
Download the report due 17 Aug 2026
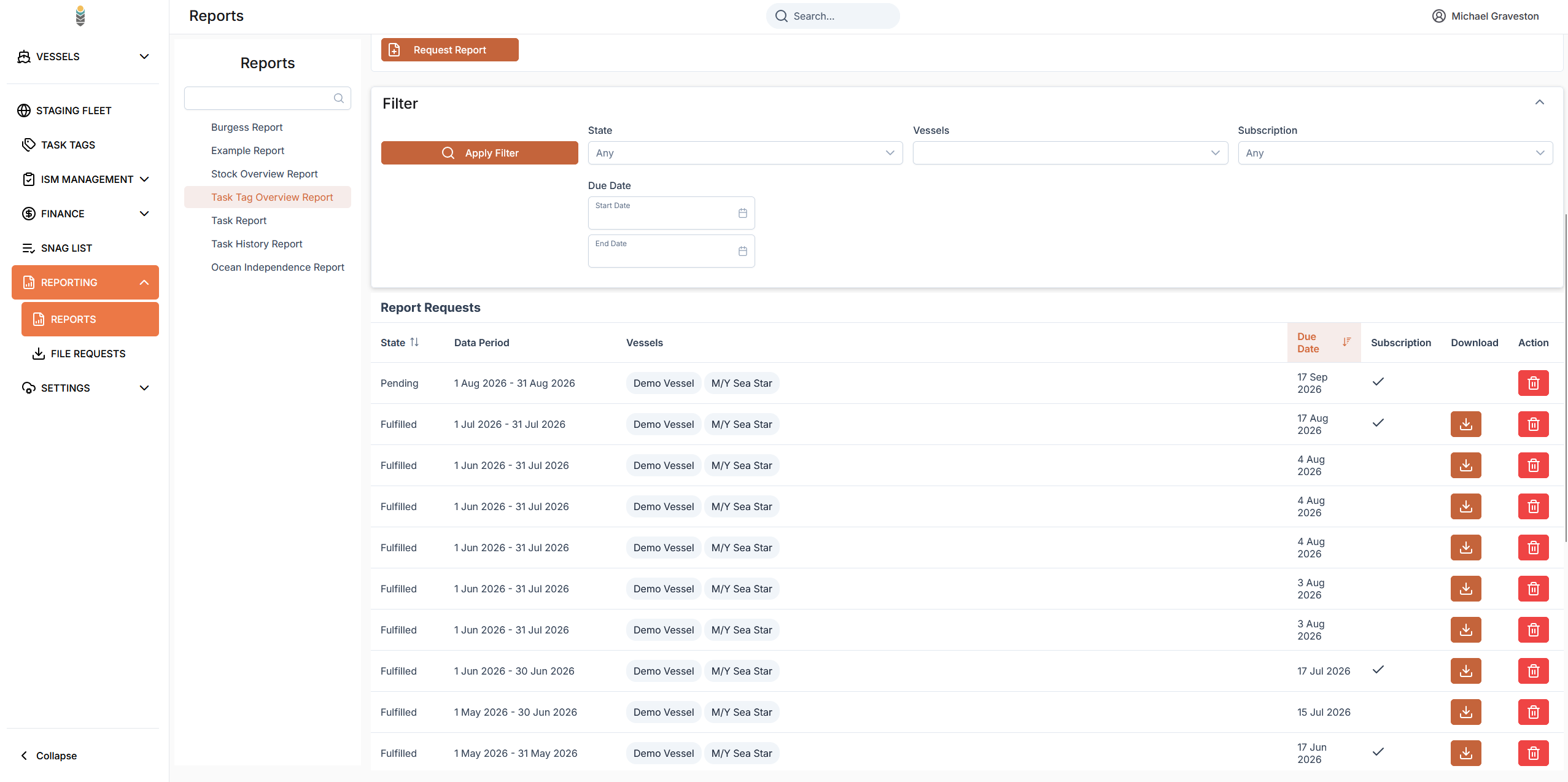click(1465, 424)
